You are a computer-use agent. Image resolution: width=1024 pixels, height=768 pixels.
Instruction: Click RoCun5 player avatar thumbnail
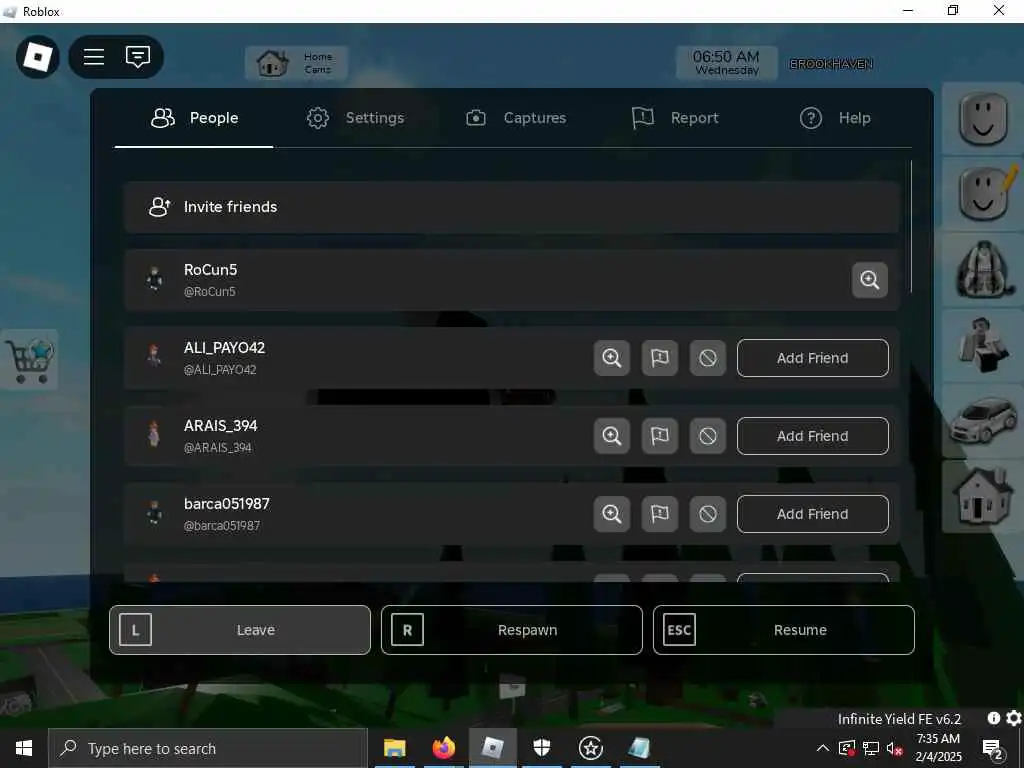click(154, 279)
